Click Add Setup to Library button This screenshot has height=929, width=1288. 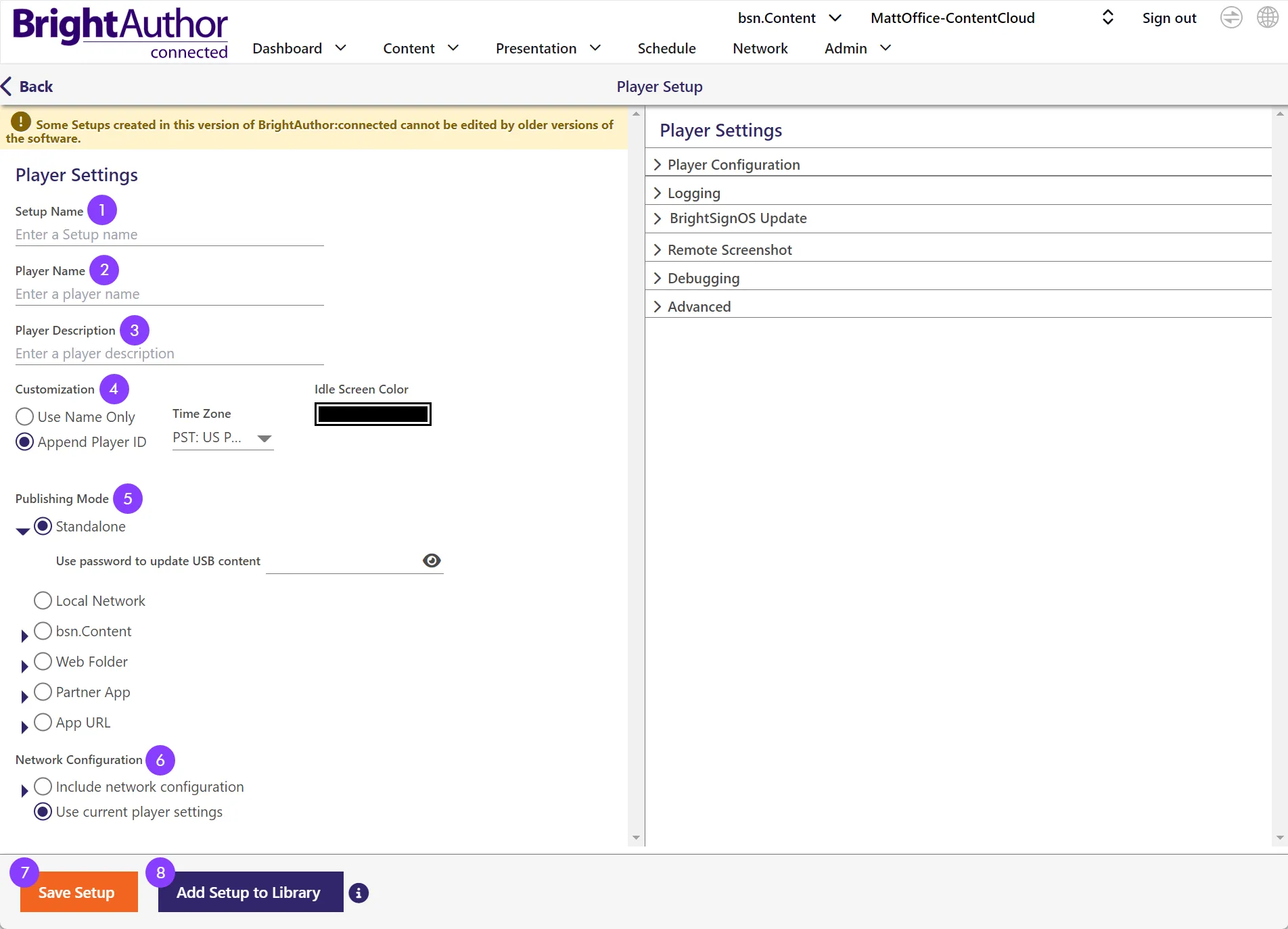click(251, 892)
